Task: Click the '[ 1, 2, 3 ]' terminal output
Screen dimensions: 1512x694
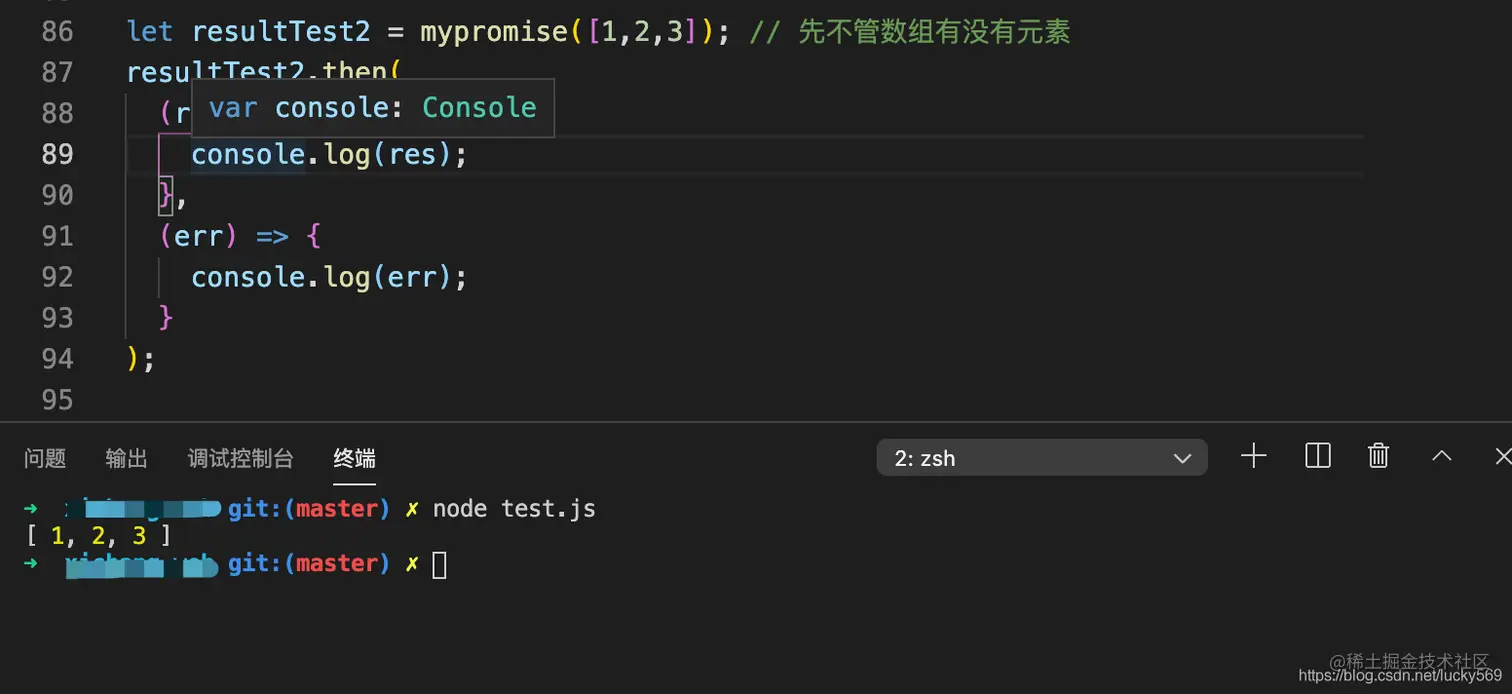Action: (98, 537)
